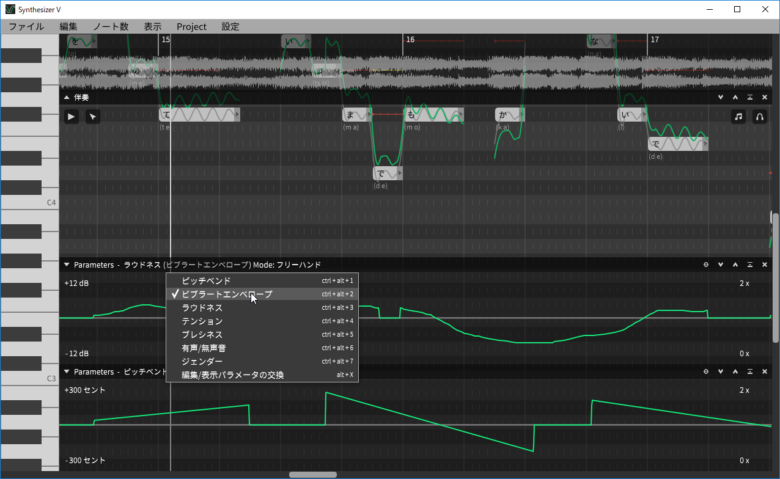Collapse the ラウドネス Parameters panel triangle
Image resolution: width=780 pixels, height=479 pixels.
67,265
